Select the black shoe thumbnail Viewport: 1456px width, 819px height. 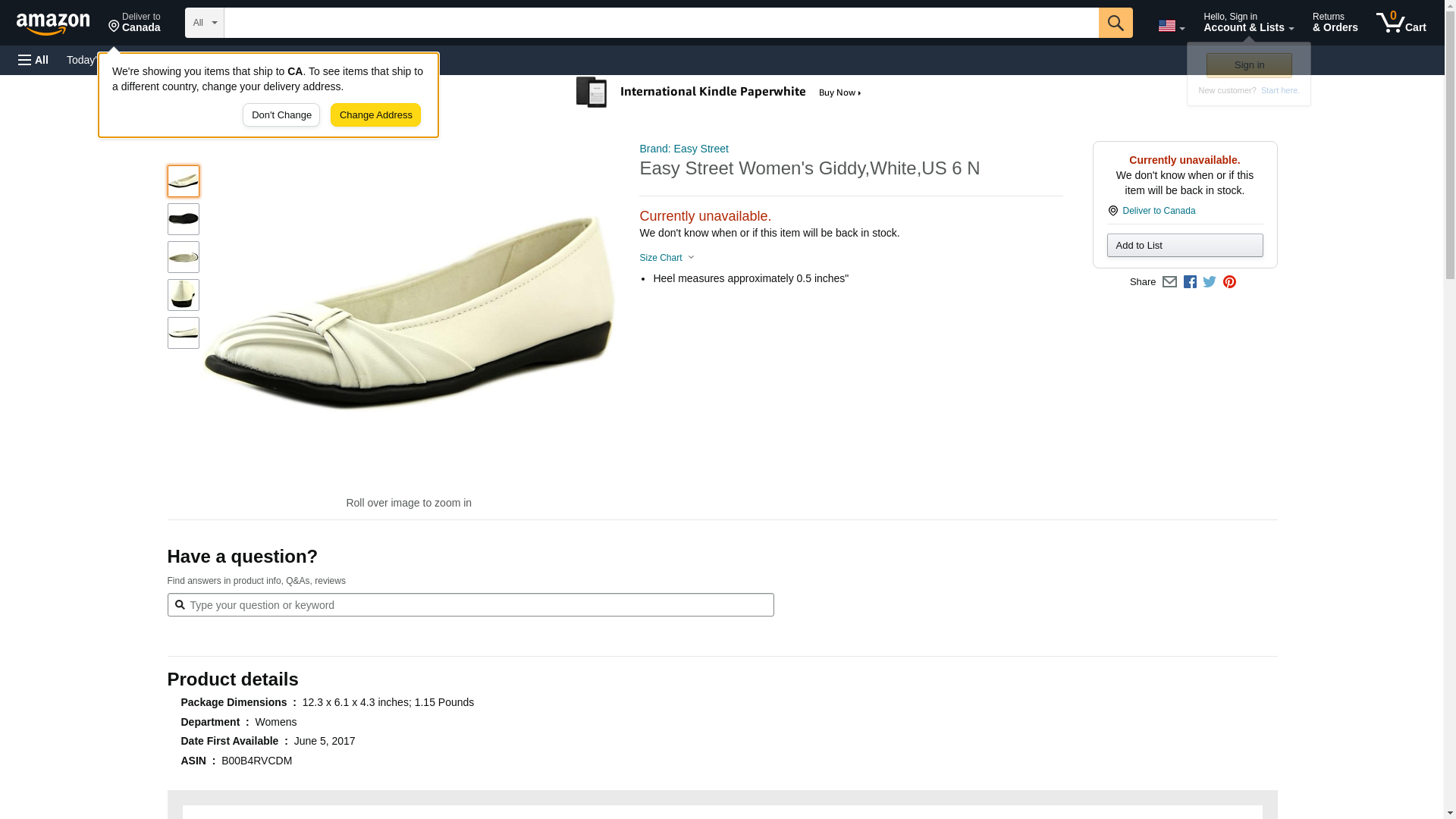184,219
